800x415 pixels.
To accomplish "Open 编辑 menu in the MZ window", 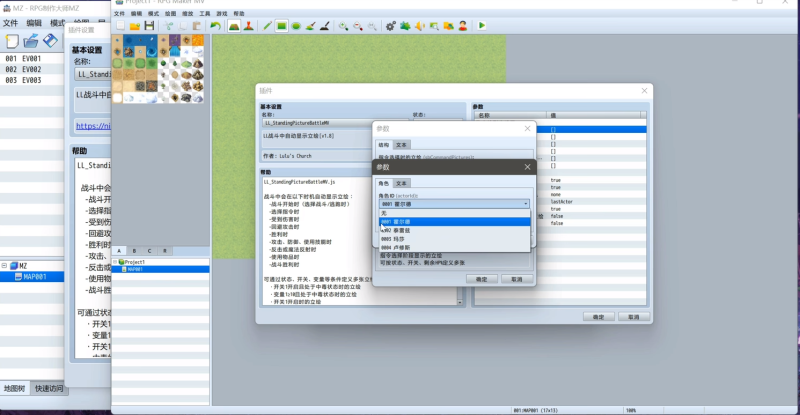I will [x=34, y=23].
